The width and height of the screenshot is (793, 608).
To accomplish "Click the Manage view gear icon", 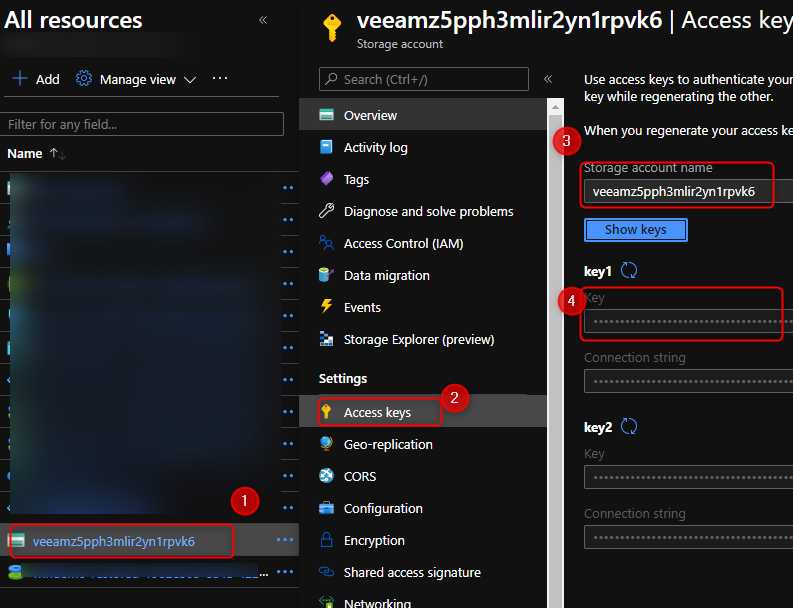I will 84,79.
